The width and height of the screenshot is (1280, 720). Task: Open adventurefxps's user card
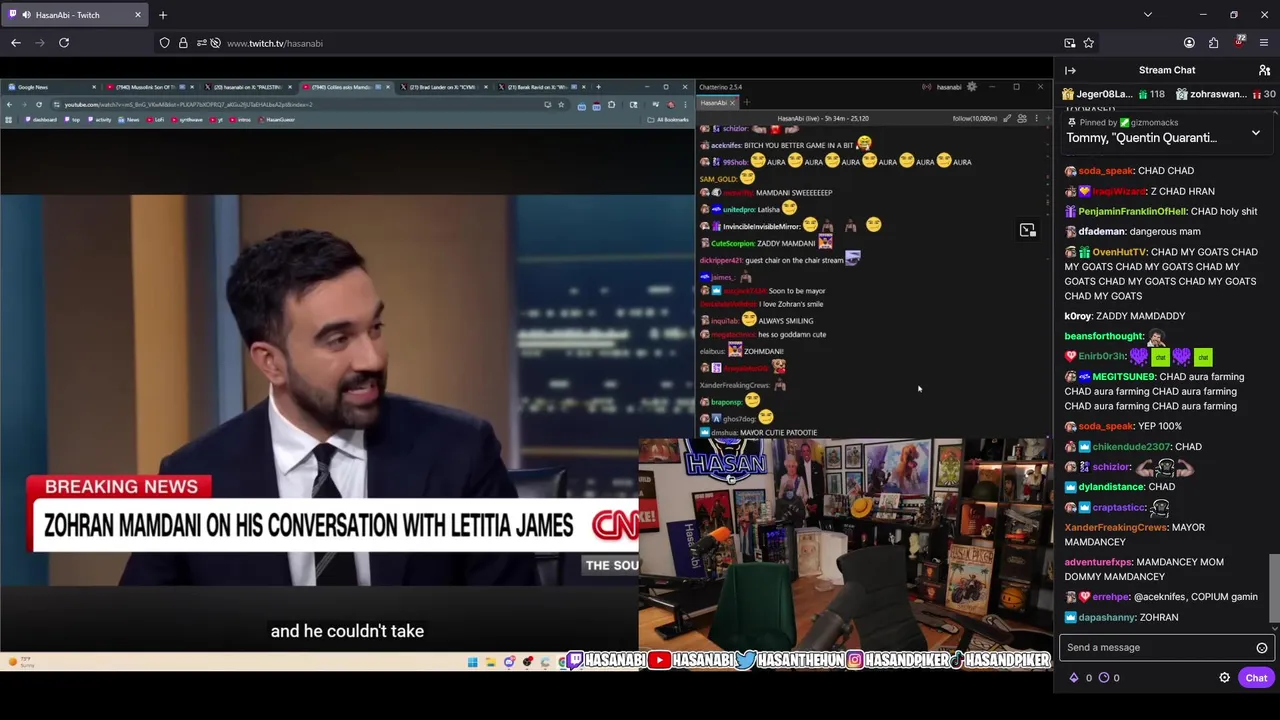pos(1098,562)
